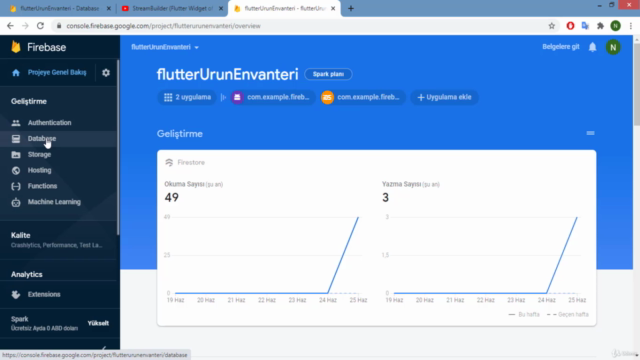Click the Geliştirme section menu icon
The image size is (640, 360).
tap(590, 133)
